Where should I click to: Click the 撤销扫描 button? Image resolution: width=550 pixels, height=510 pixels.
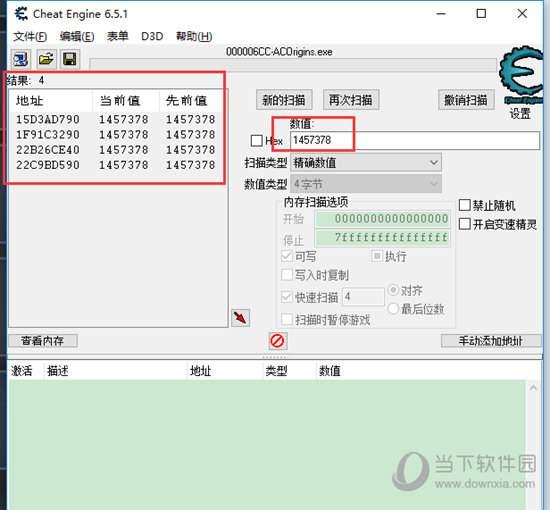coord(466,100)
